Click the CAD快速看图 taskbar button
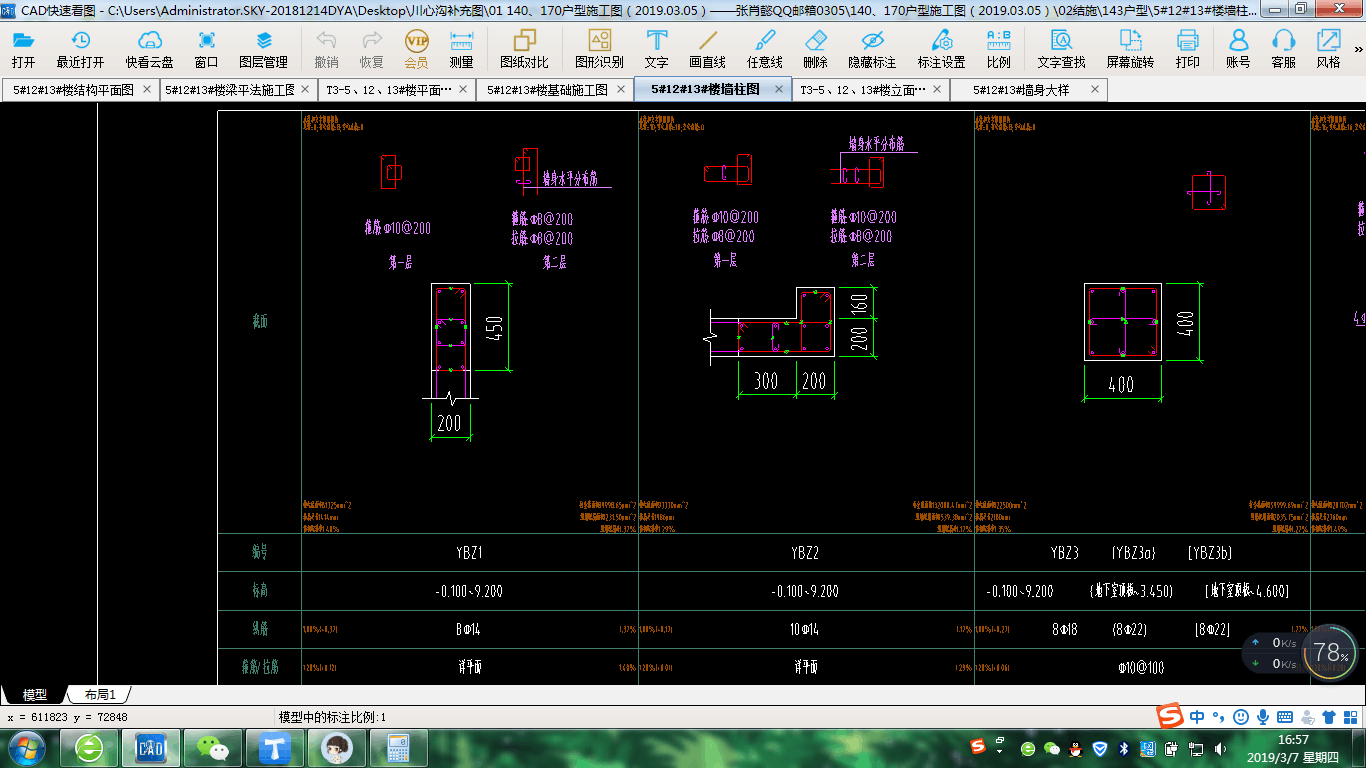 point(151,747)
